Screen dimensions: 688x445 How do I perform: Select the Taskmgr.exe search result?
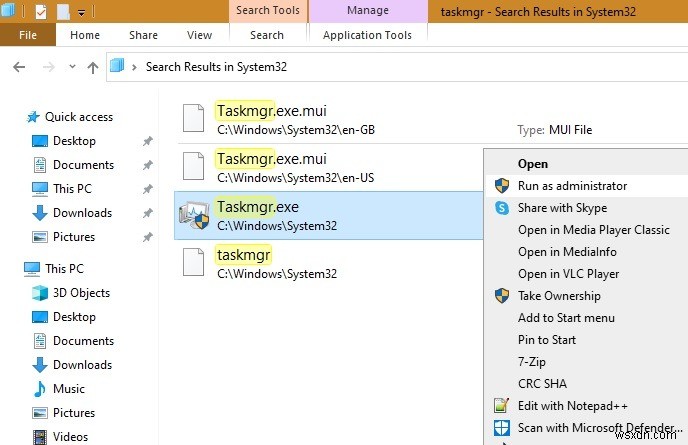click(x=329, y=215)
